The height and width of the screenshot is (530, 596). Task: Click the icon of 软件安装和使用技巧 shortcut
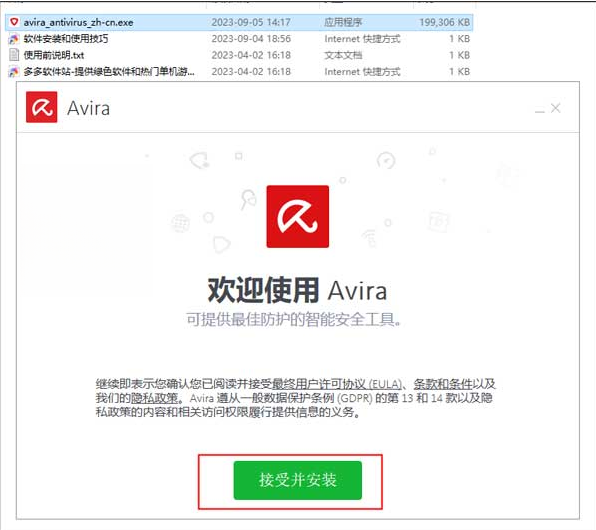[x=14, y=39]
